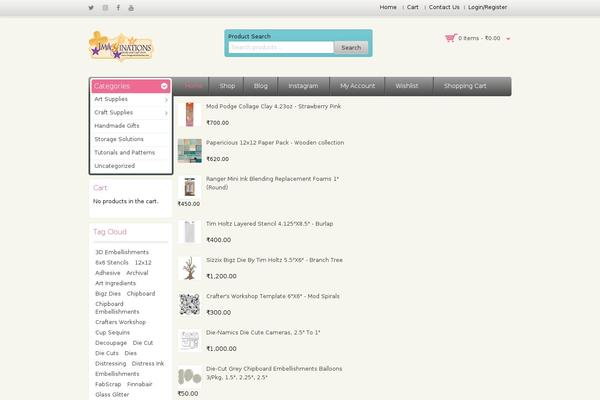Open the Contact Us link
This screenshot has height=400, width=600.
coord(444,7)
